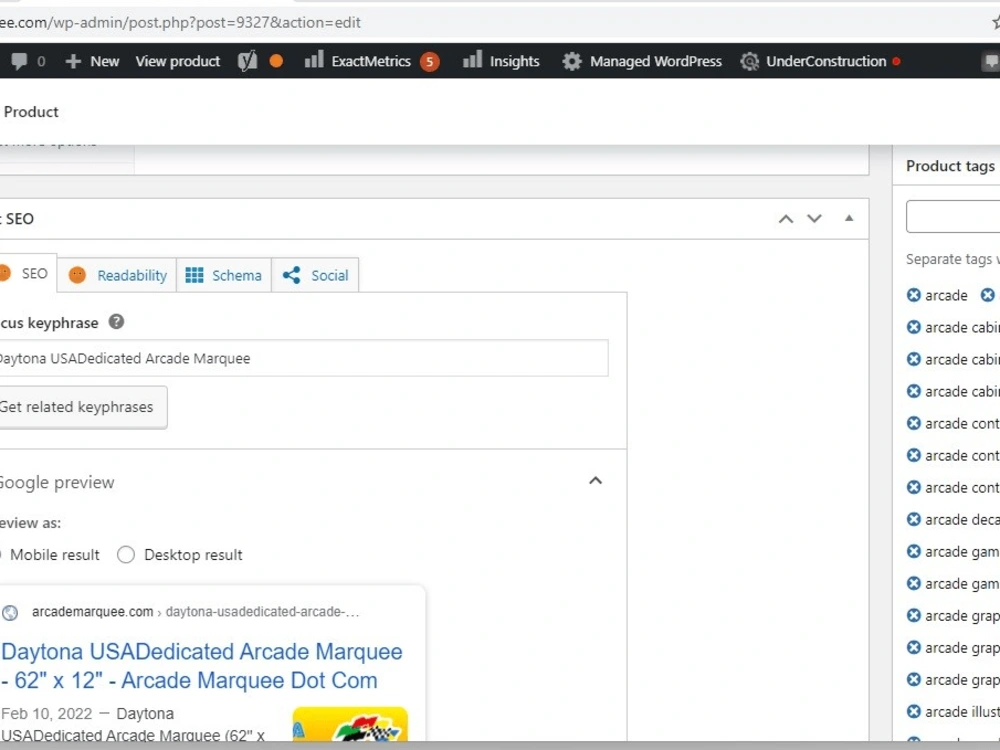Click the UnderConstruction gear icon
The image size is (1000, 750).
750,61
